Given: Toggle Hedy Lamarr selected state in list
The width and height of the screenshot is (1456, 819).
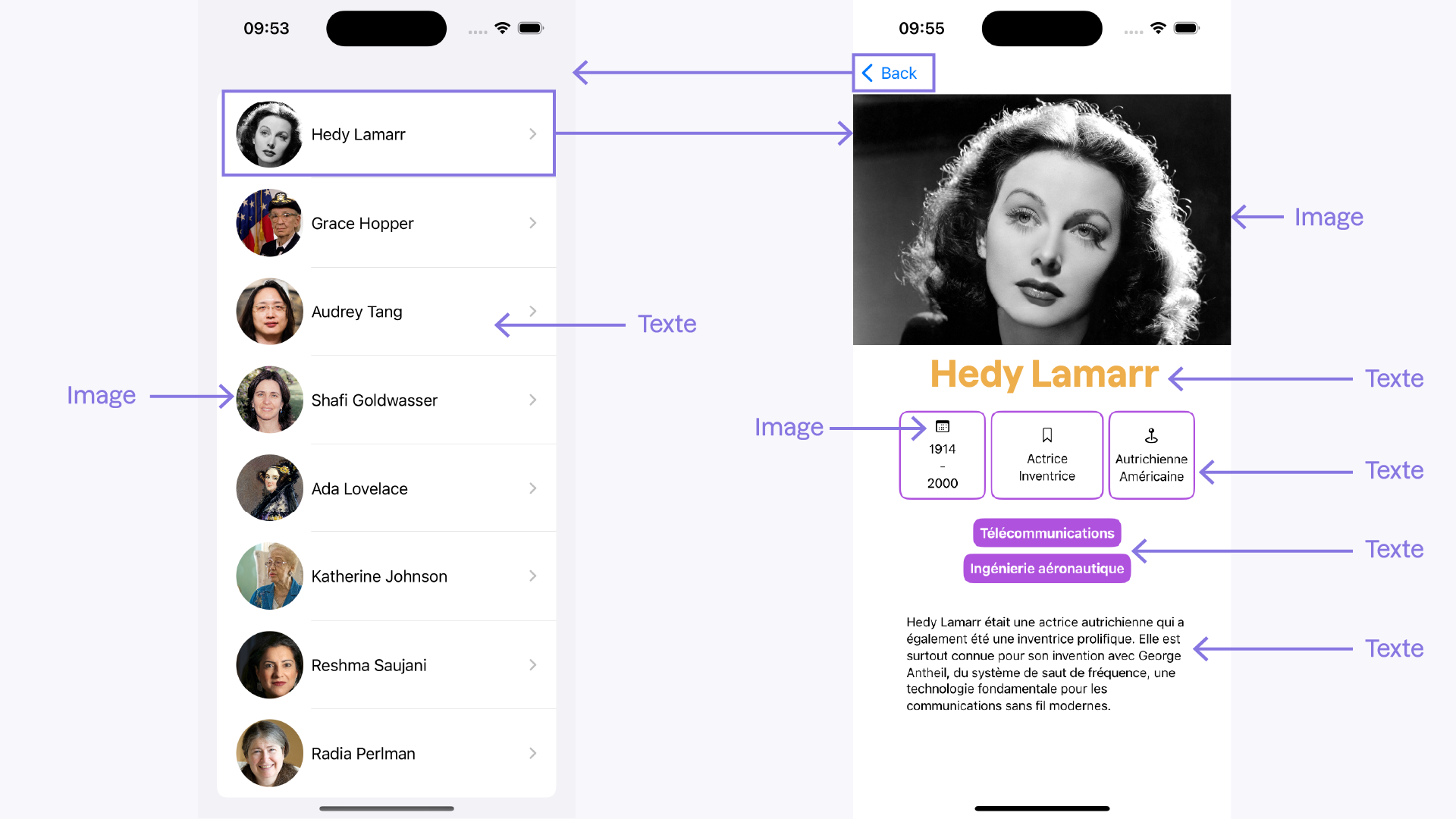Looking at the screenshot, I should click(x=388, y=133).
